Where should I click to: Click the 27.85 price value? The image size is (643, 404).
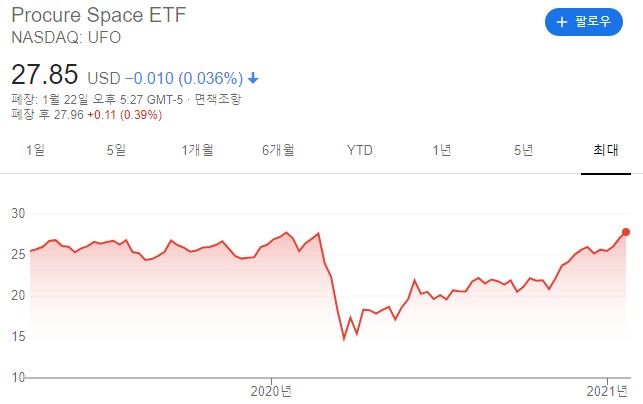45,75
